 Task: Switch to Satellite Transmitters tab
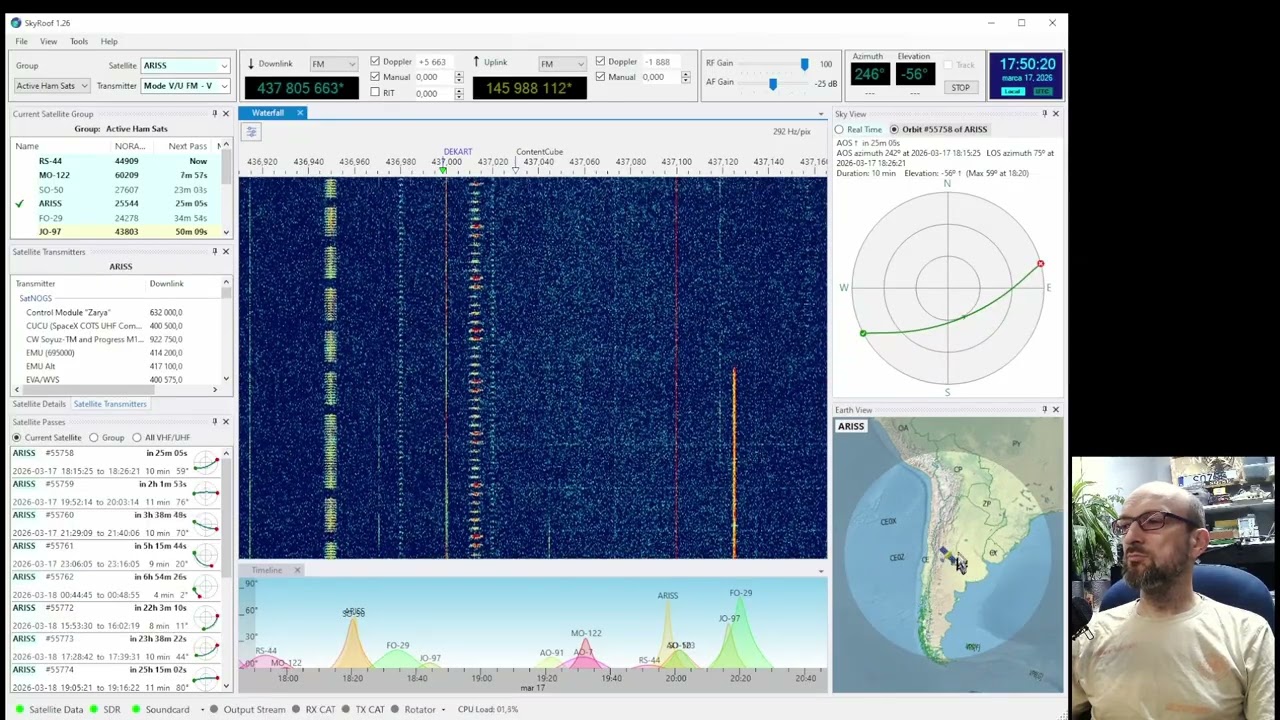point(110,404)
